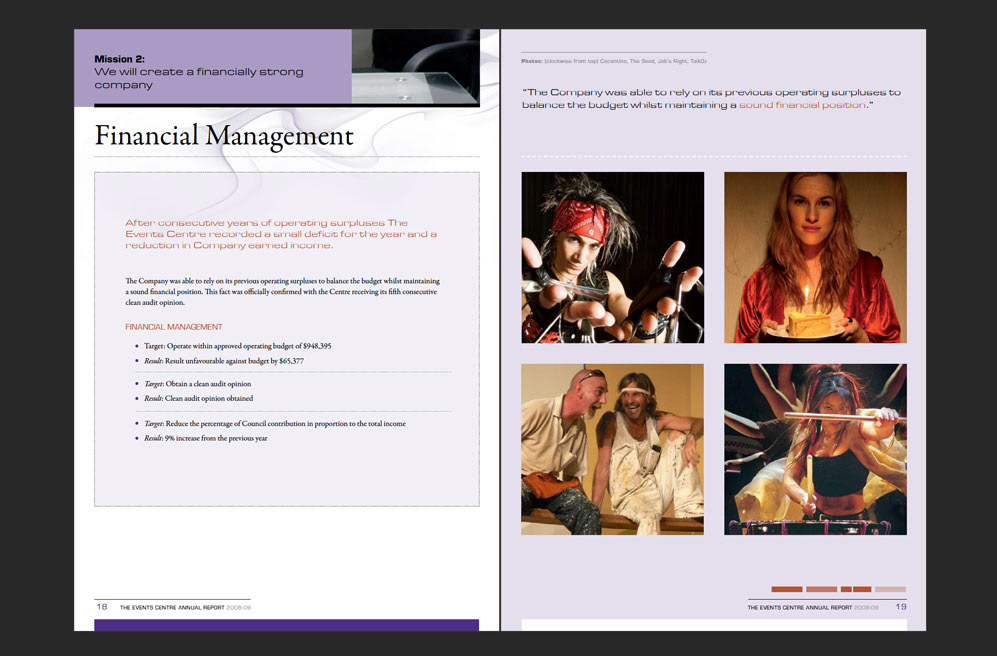
Task: Click the pale pink last bar swatch
Action: coord(890,589)
